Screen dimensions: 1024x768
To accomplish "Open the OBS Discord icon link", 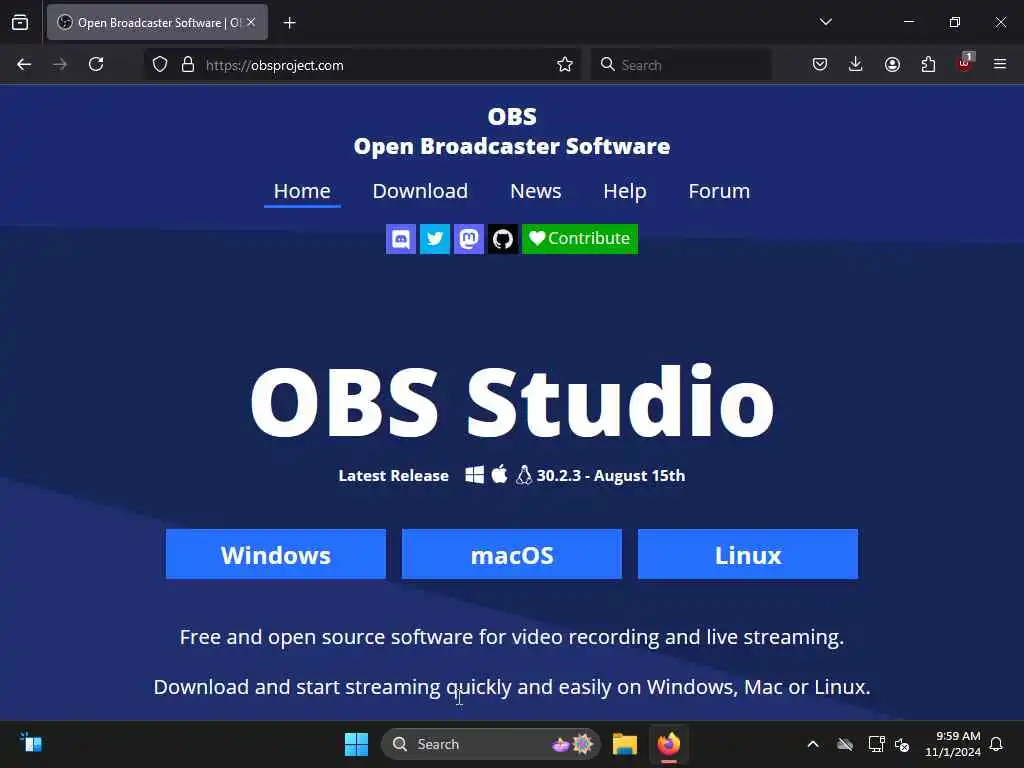I will (x=400, y=239).
